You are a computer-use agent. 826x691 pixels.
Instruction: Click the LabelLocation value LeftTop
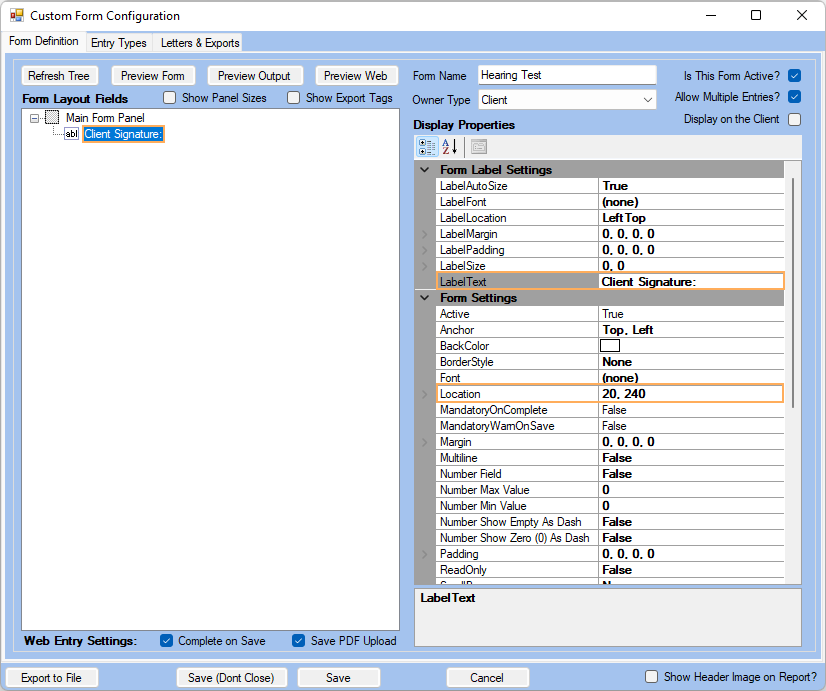(624, 218)
